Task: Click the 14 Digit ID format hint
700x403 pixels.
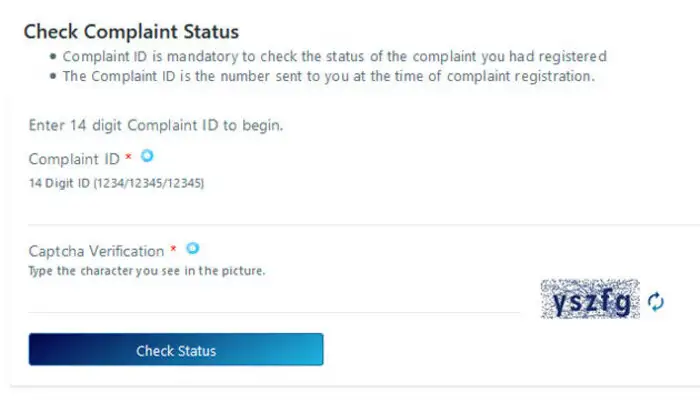Action: coord(116,183)
